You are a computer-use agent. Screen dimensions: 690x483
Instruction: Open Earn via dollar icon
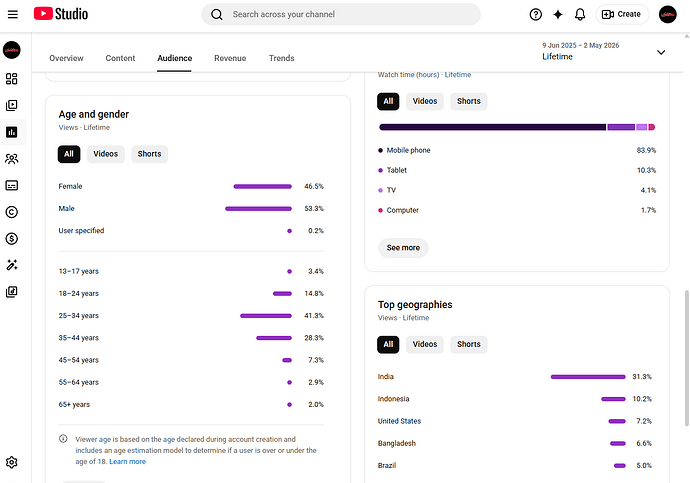[x=12, y=238]
